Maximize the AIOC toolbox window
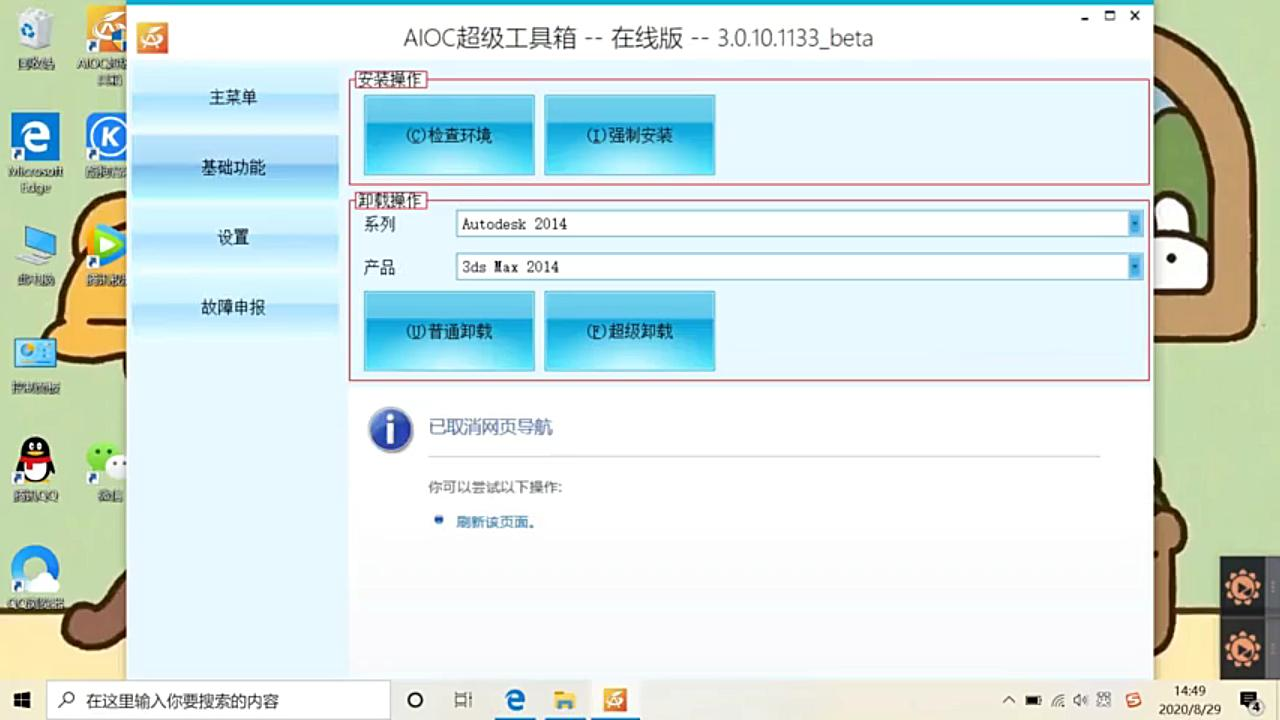 (1110, 16)
